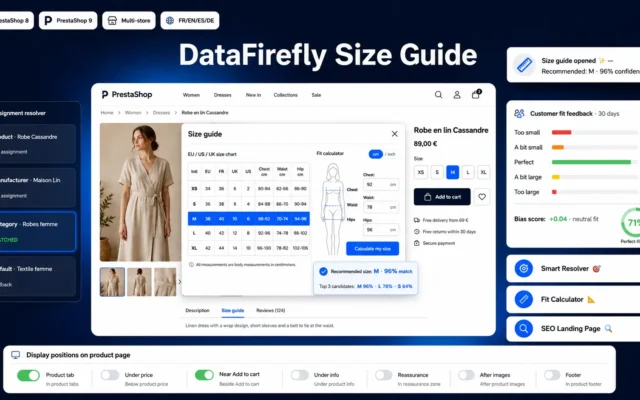Enable the Under info position toggle
Image resolution: width=640 pixels, height=400 pixels.
point(300,375)
